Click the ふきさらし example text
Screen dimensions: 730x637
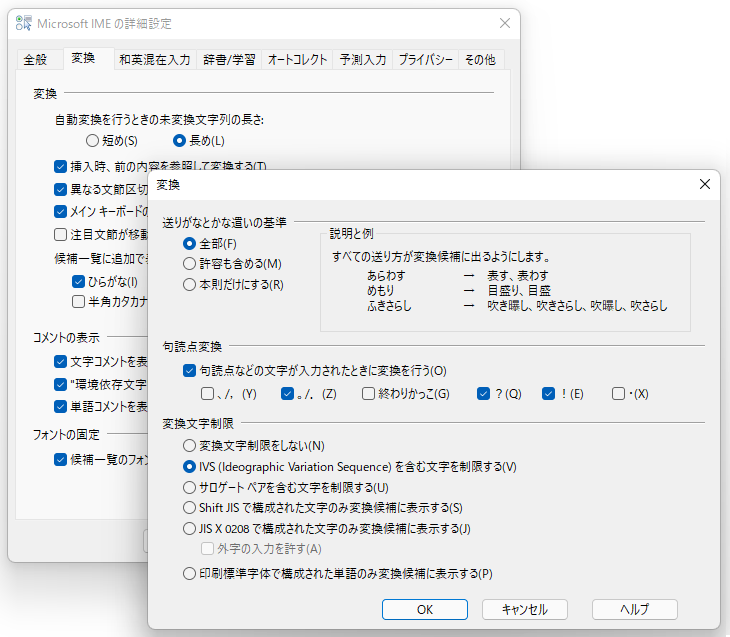[x=389, y=306]
